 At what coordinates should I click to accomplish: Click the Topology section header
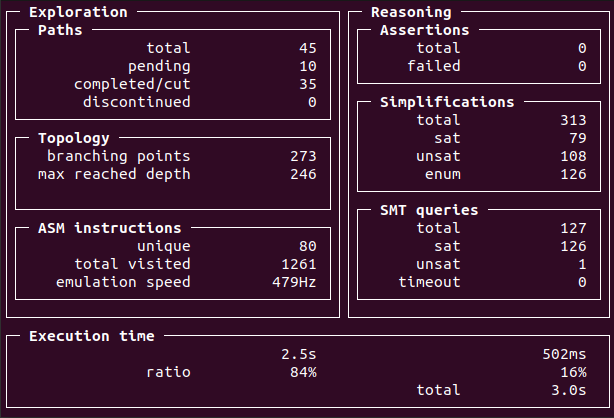click(74, 138)
